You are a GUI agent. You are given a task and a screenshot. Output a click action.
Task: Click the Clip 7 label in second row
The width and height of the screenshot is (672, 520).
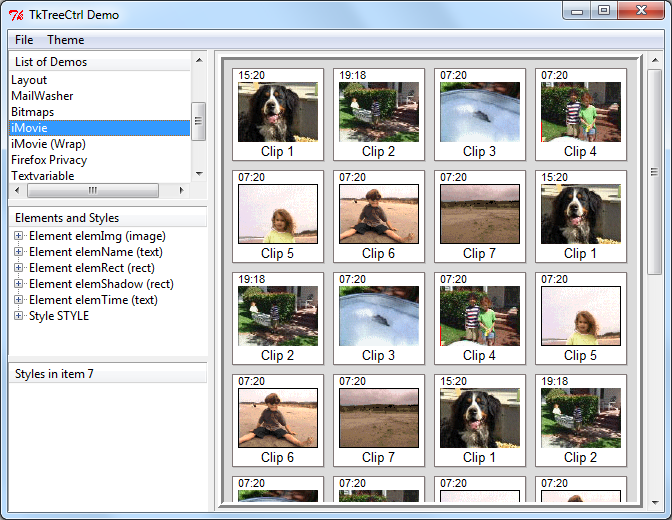pos(479,253)
